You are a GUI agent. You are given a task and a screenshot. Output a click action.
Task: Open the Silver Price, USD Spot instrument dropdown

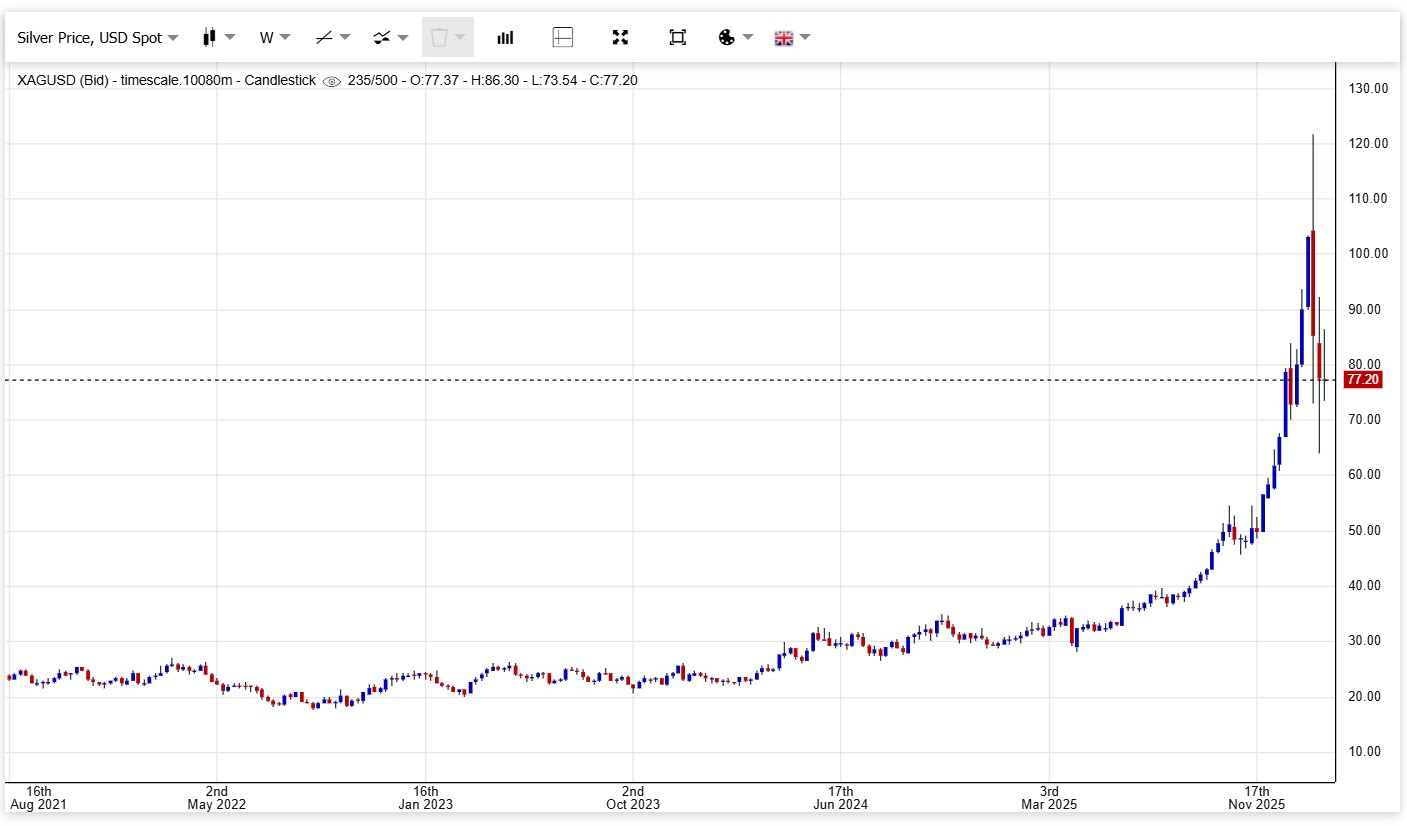(97, 38)
